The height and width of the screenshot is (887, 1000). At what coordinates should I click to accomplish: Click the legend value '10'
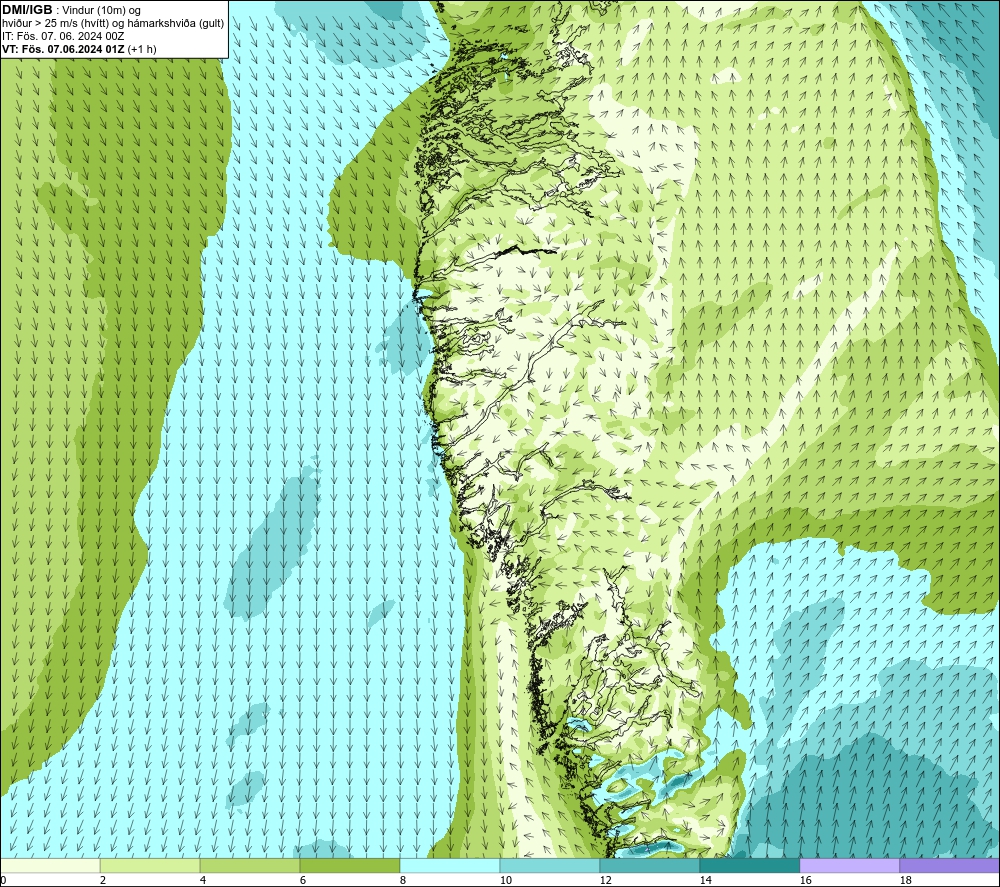506,880
